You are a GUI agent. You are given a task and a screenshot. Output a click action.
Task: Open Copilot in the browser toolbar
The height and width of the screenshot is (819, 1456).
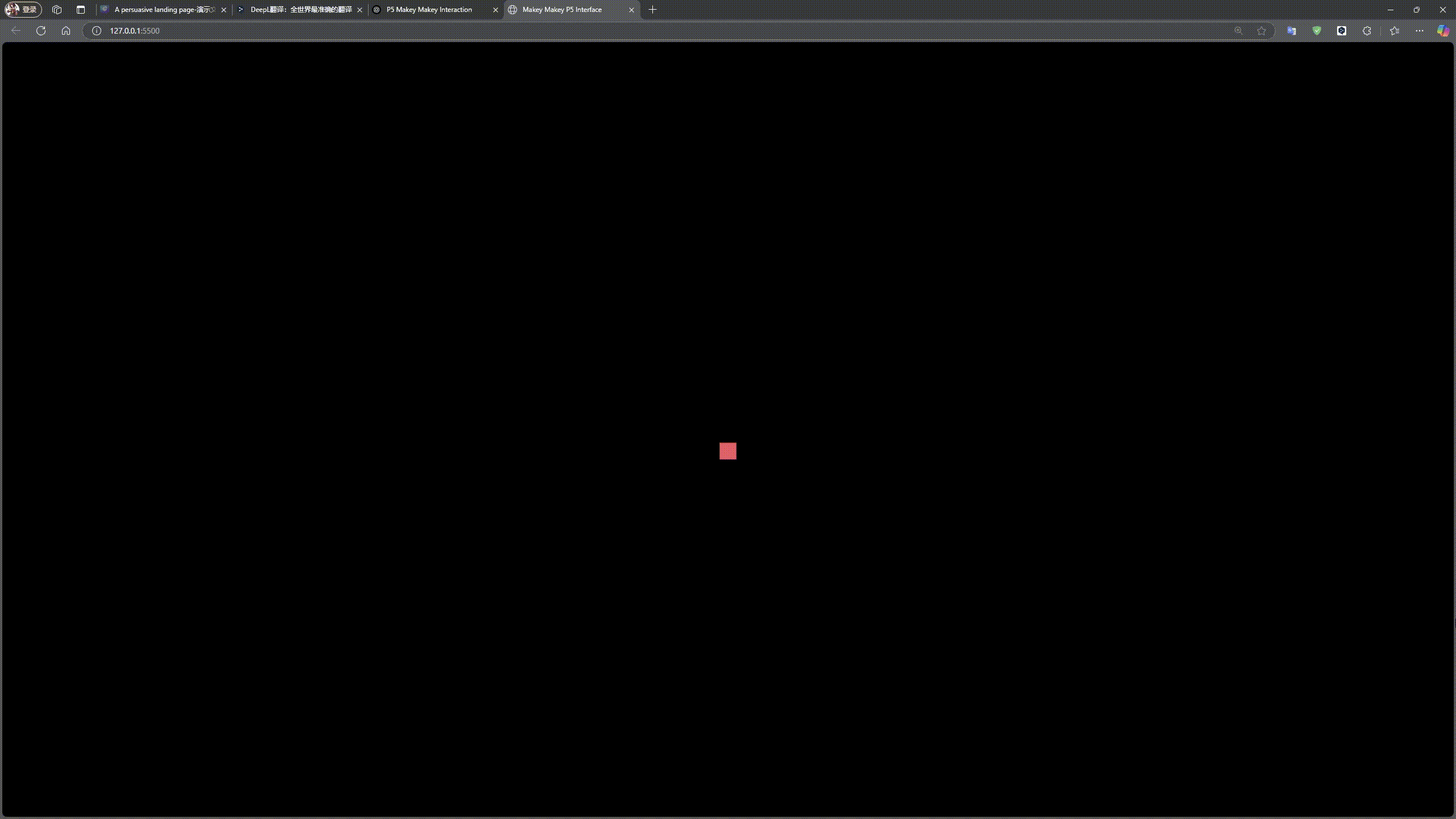(x=1443, y=31)
